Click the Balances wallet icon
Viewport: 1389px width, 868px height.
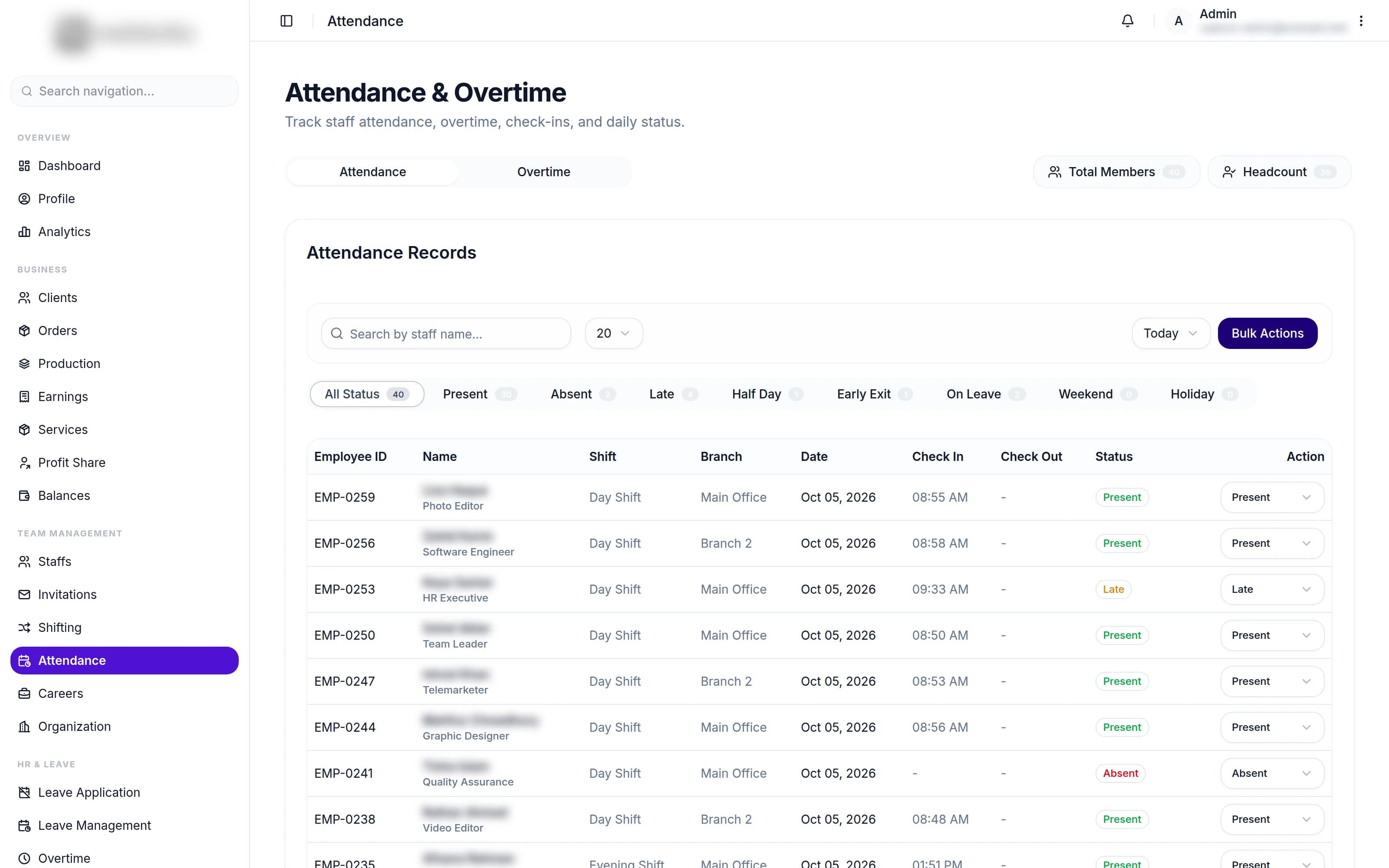24,496
